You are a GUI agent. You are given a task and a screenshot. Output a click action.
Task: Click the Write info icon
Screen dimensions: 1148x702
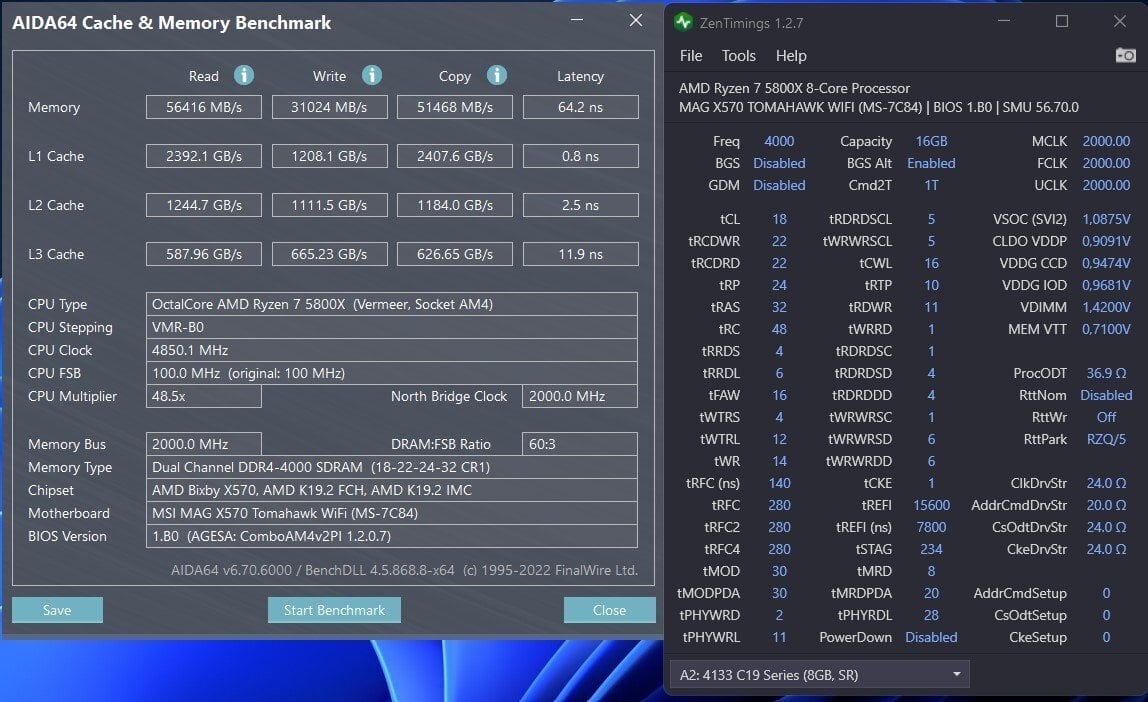(372, 75)
